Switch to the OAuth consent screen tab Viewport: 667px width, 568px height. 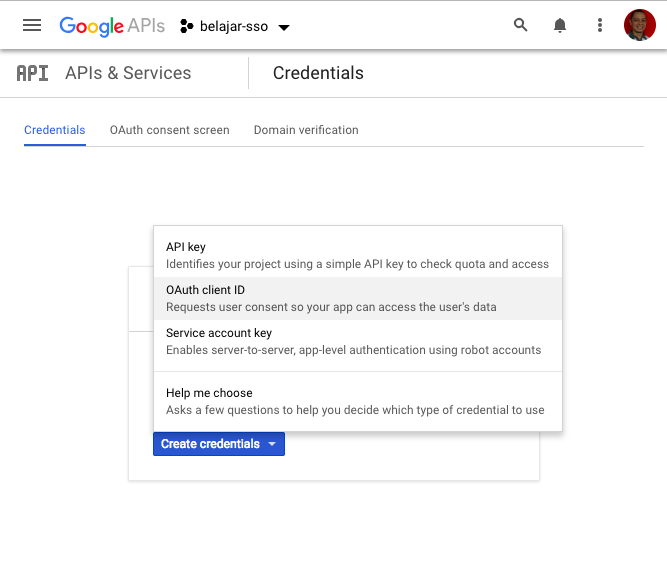pos(169,130)
